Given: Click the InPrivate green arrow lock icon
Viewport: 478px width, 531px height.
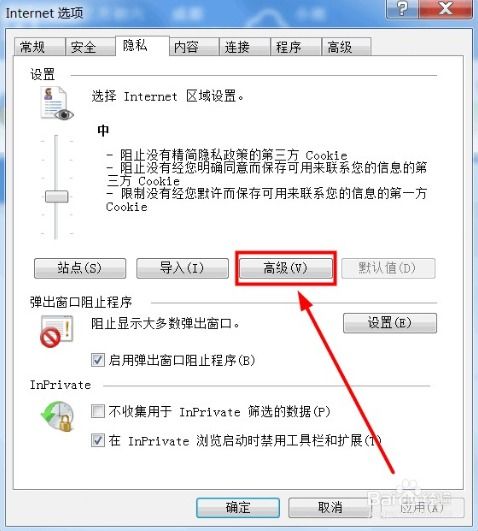Looking at the screenshot, I should (57, 416).
